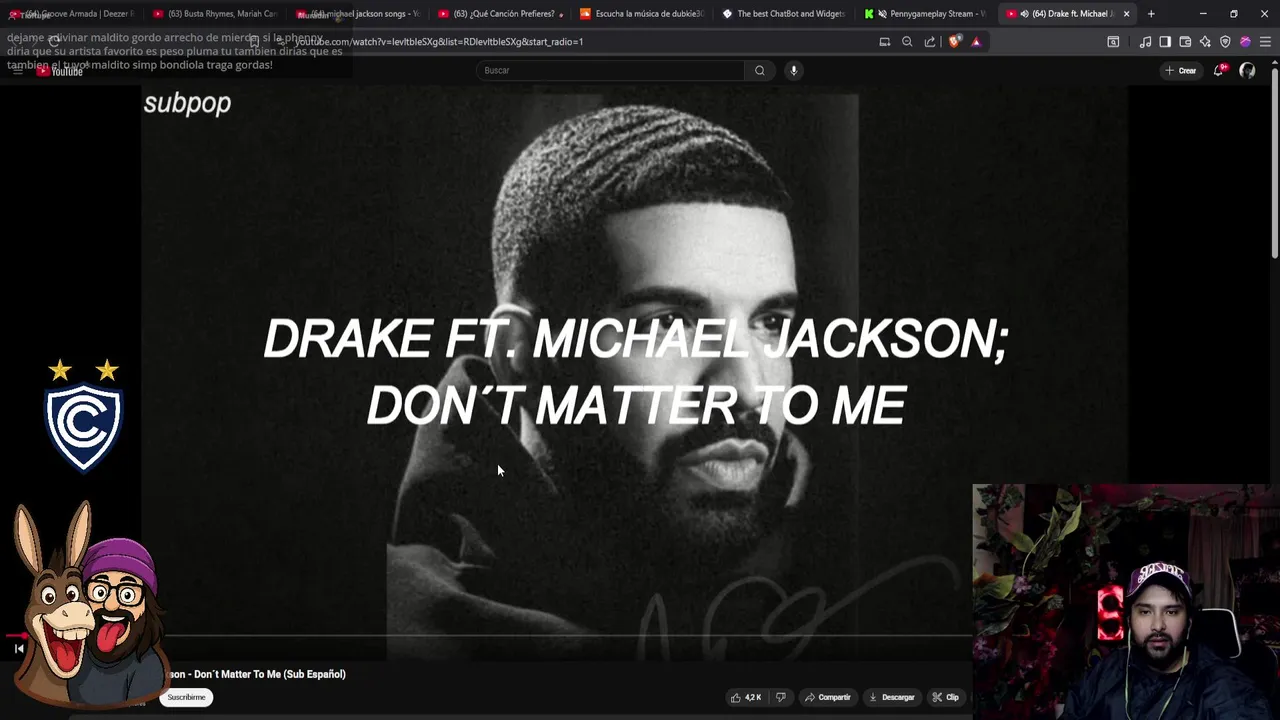Switch to the Busta Rhymes, Mariah Carey tab
The height and width of the screenshot is (720, 1280).
(x=214, y=14)
